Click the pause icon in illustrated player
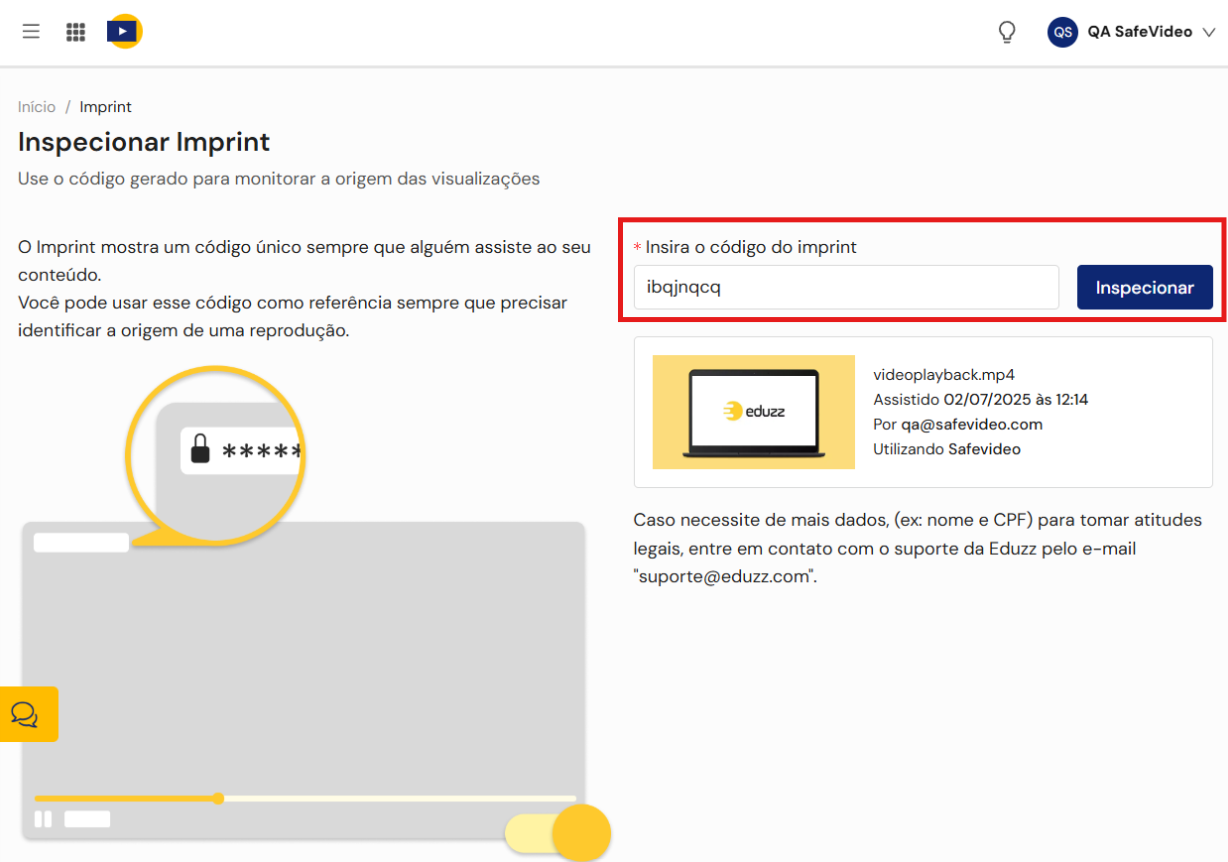Screen dimensions: 1228x862 pyautogui.click(x=43, y=819)
